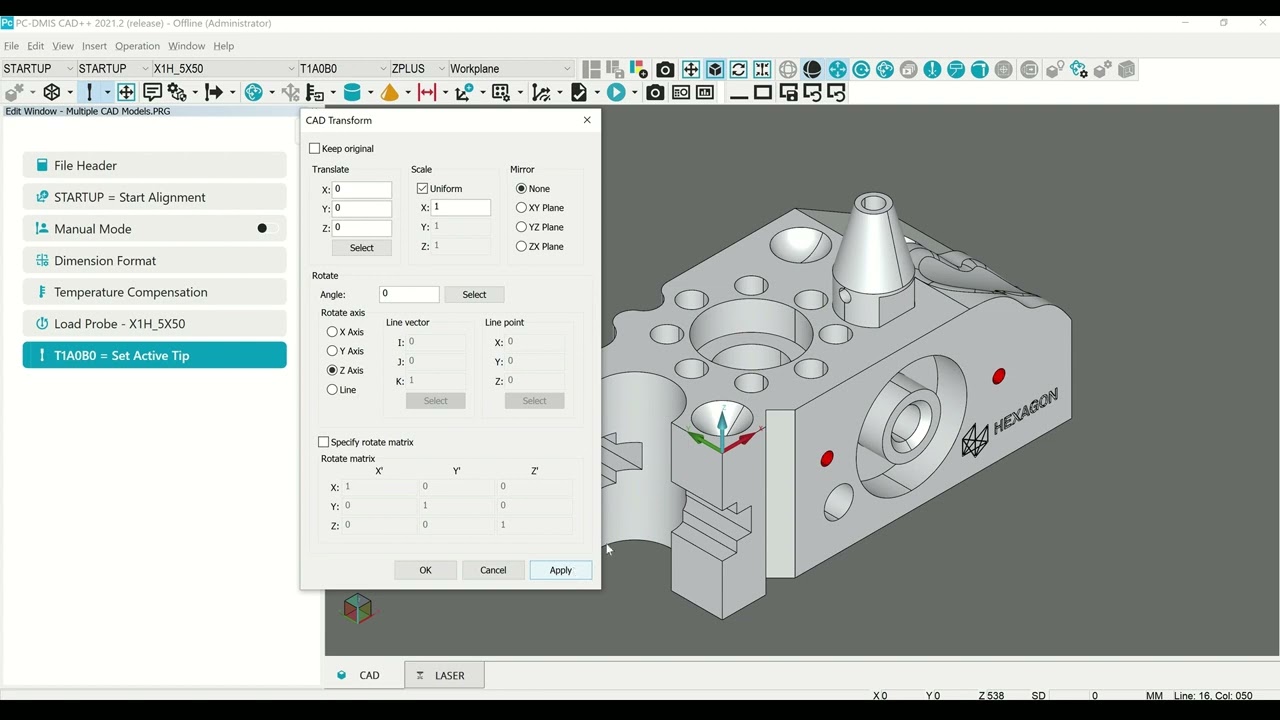The width and height of the screenshot is (1280, 720).
Task: Select the Line rotate axis option
Action: pos(333,390)
